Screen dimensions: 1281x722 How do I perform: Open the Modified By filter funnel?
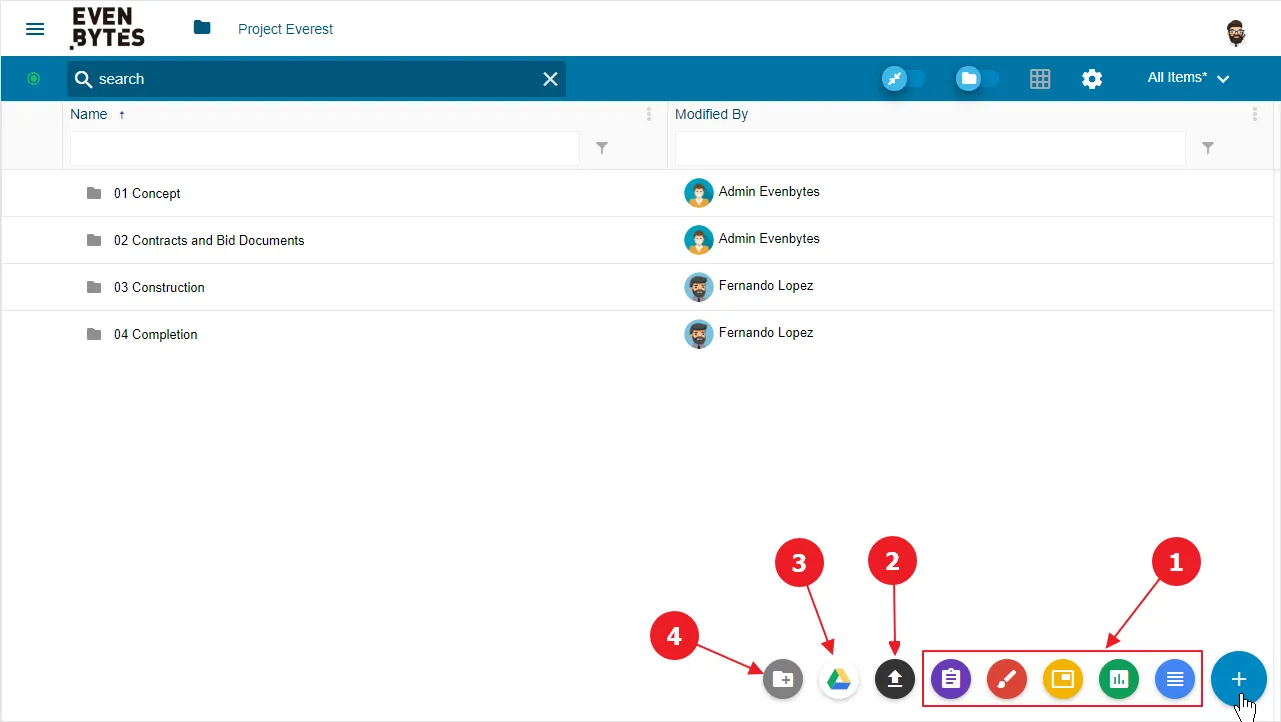point(1208,148)
